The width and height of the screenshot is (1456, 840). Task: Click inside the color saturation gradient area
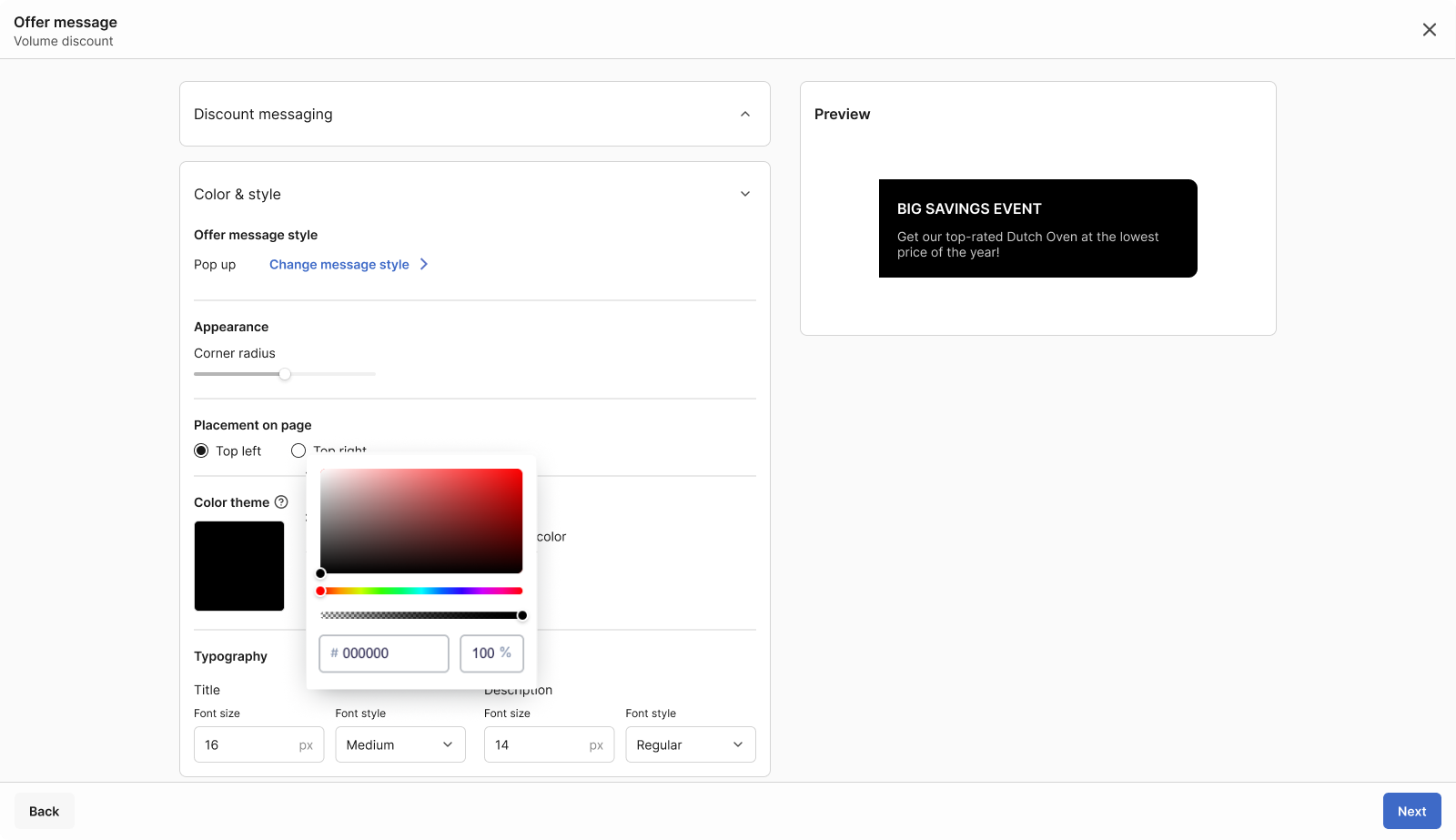coord(421,521)
